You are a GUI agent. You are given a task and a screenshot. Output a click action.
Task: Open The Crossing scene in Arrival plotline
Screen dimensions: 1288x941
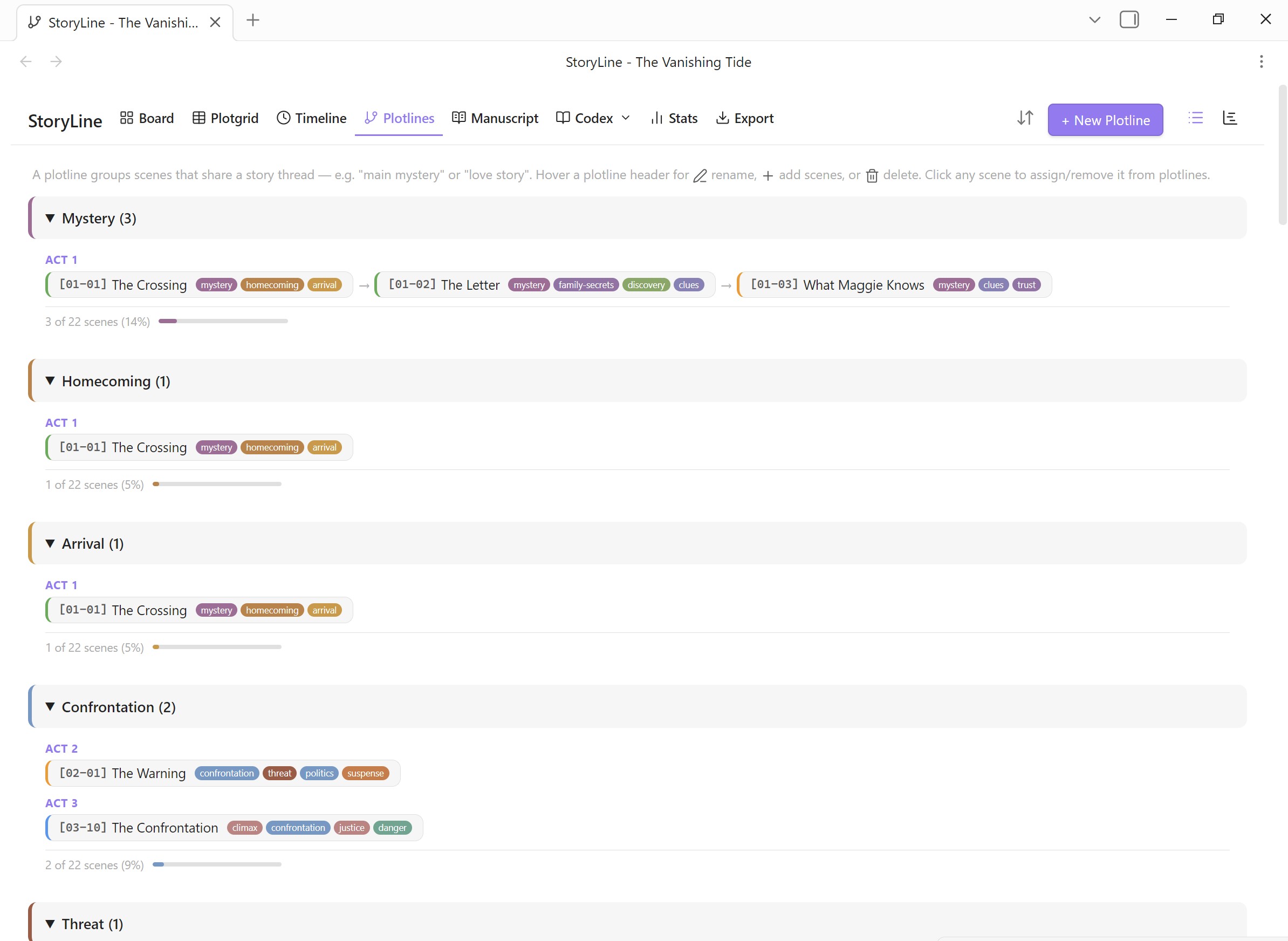199,610
